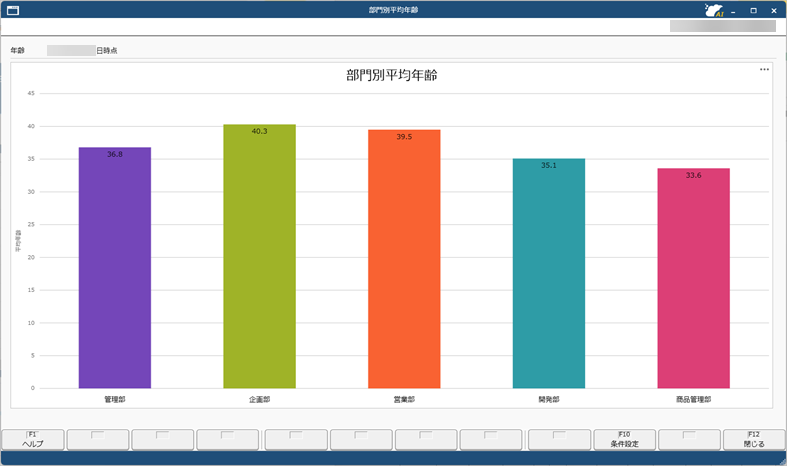788x466 pixels.
Task: Click the window icon in the title bar
Action: [x=13, y=10]
